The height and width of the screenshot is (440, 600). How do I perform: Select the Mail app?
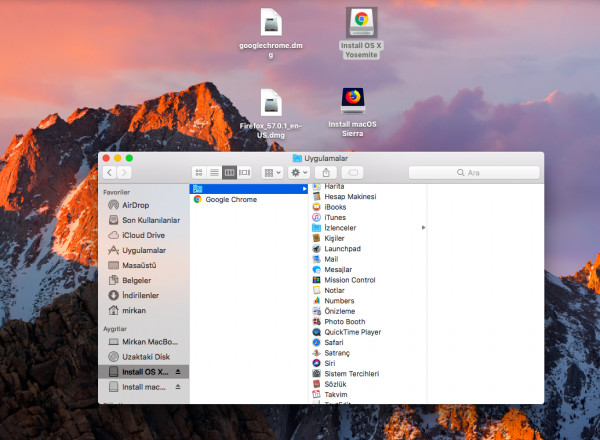[369, 259]
